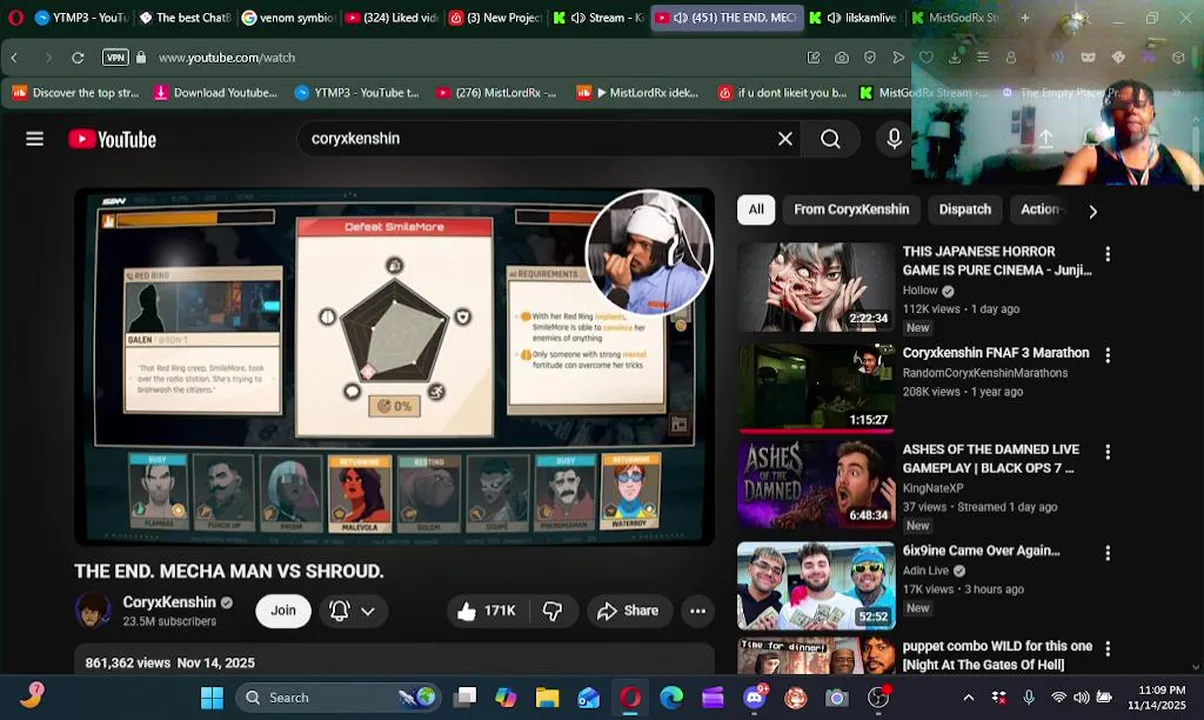Screen dimensions: 1204x720
Task: Open File Explorer from taskbar
Action: pyautogui.click(x=547, y=697)
